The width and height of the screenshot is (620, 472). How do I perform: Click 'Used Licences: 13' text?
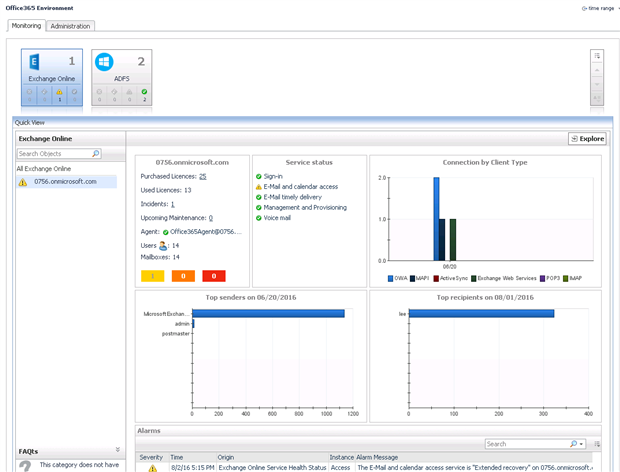[166, 190]
